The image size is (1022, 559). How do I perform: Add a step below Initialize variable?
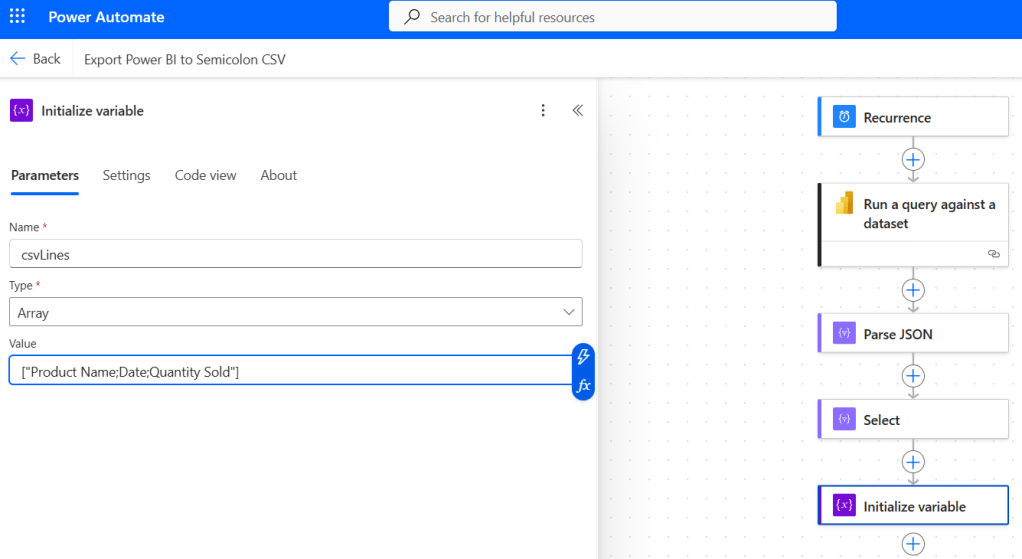coord(913,544)
